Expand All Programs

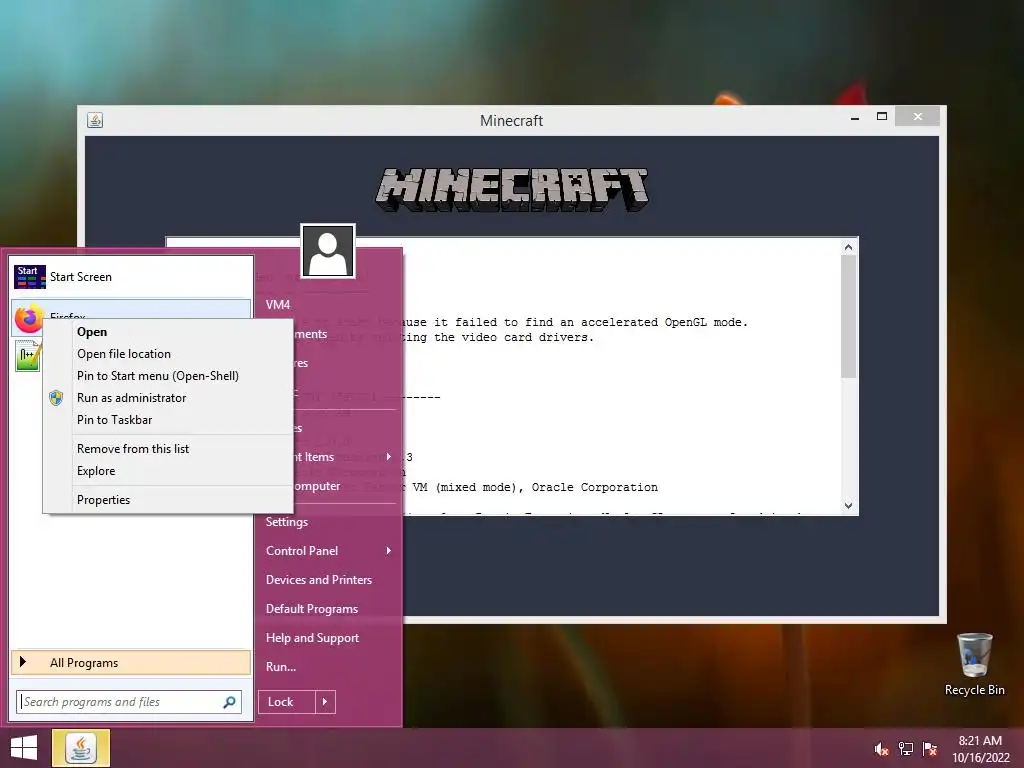pos(131,663)
